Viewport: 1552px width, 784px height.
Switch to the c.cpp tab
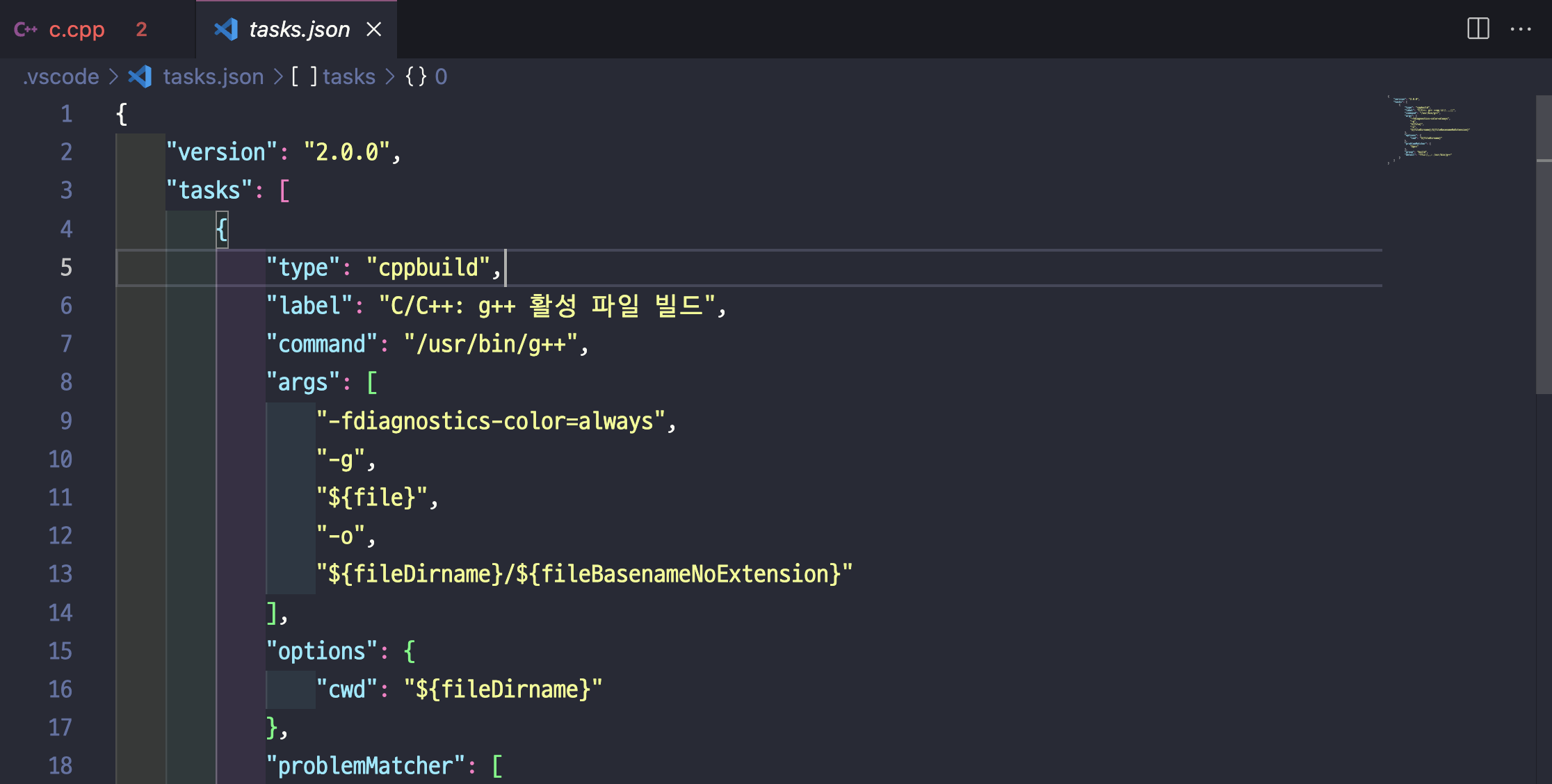76,29
